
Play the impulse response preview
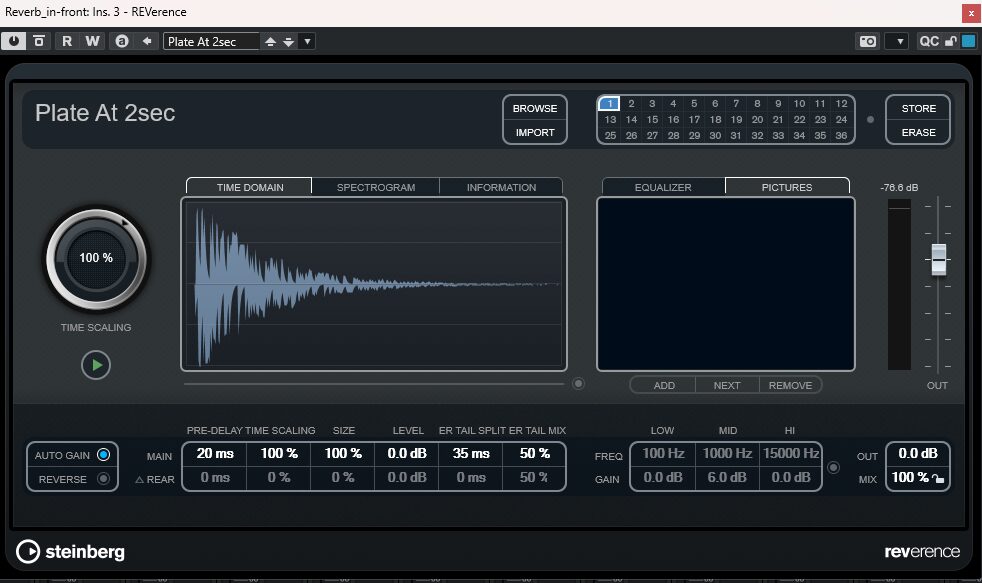pos(96,365)
